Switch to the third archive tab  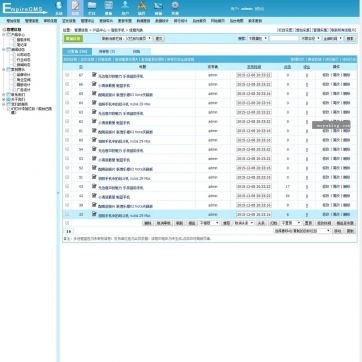pyautogui.click(x=136, y=52)
